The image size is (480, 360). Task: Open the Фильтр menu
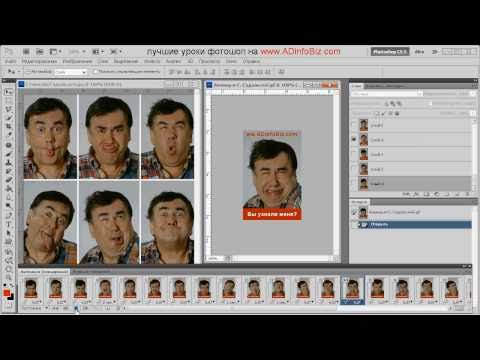pos(152,61)
